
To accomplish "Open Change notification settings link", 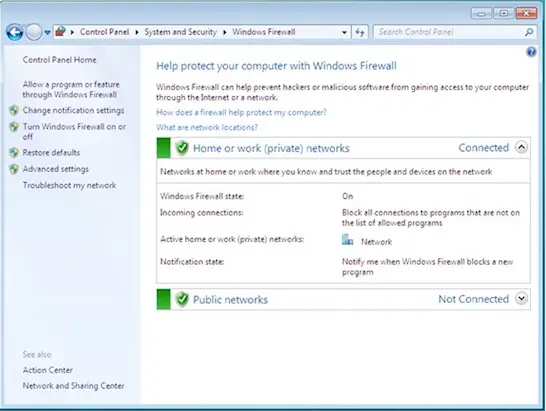I will click(x=73, y=110).
